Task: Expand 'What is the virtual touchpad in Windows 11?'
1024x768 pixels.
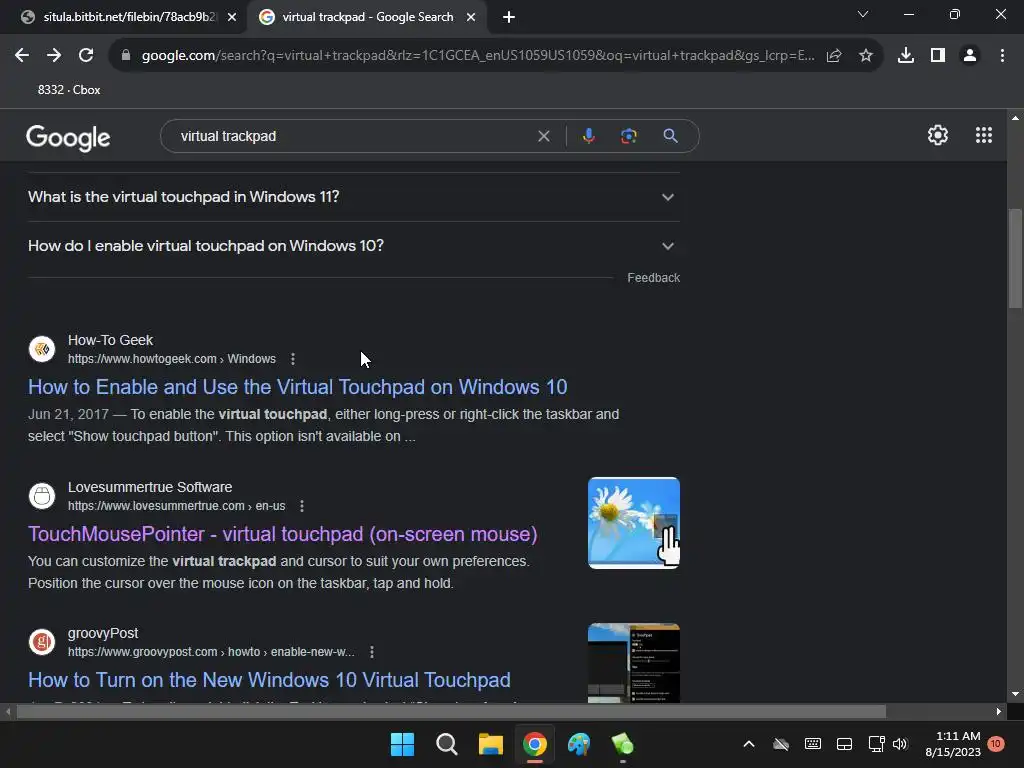Action: 354,197
